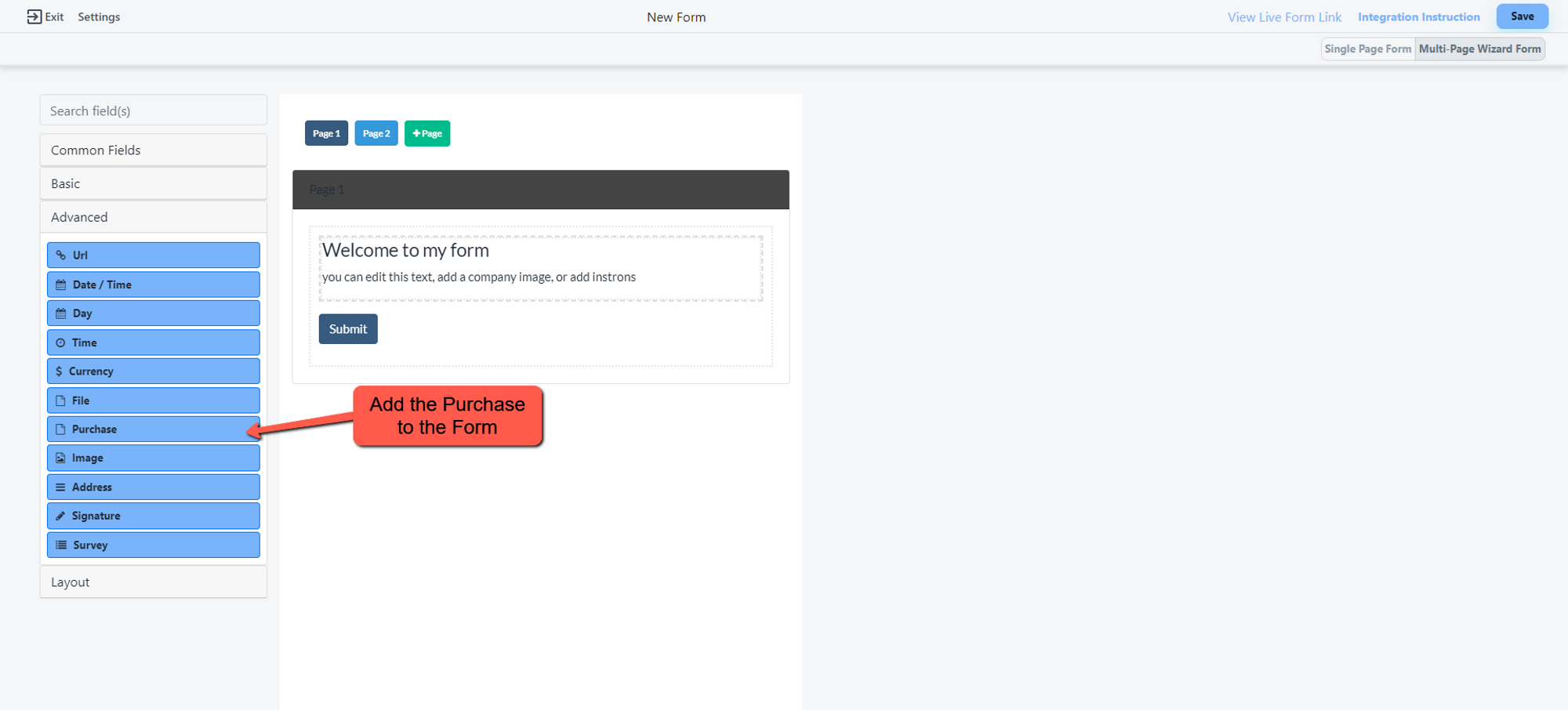Click the Currency dollar sign icon
Viewport: 1568px width, 710px height.
pyautogui.click(x=59, y=371)
